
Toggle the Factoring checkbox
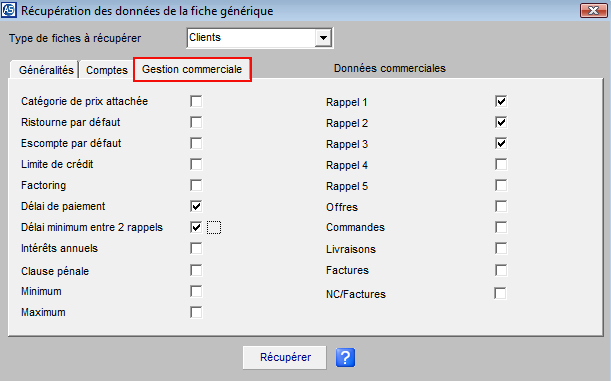pos(196,185)
